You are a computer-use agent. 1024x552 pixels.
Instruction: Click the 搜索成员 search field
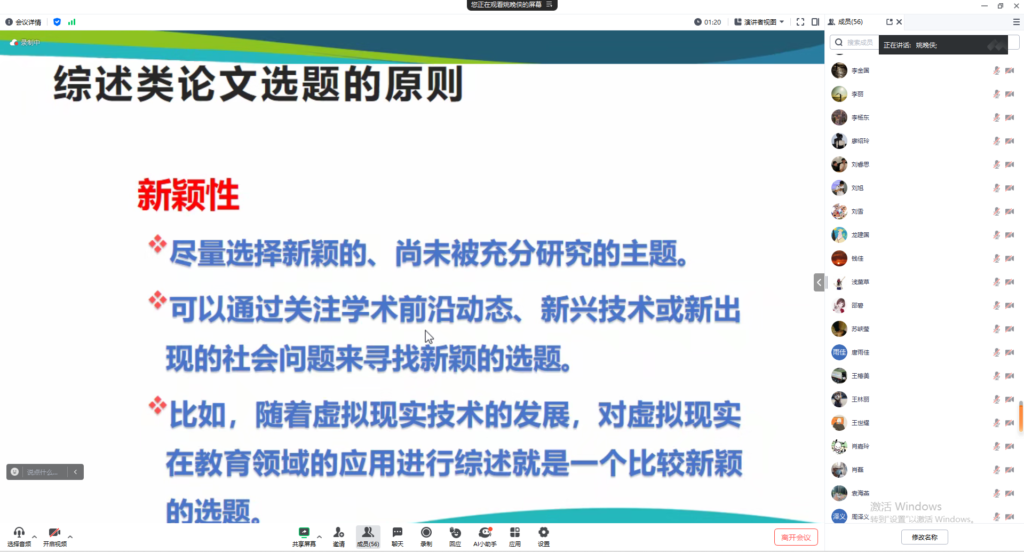[858, 43]
